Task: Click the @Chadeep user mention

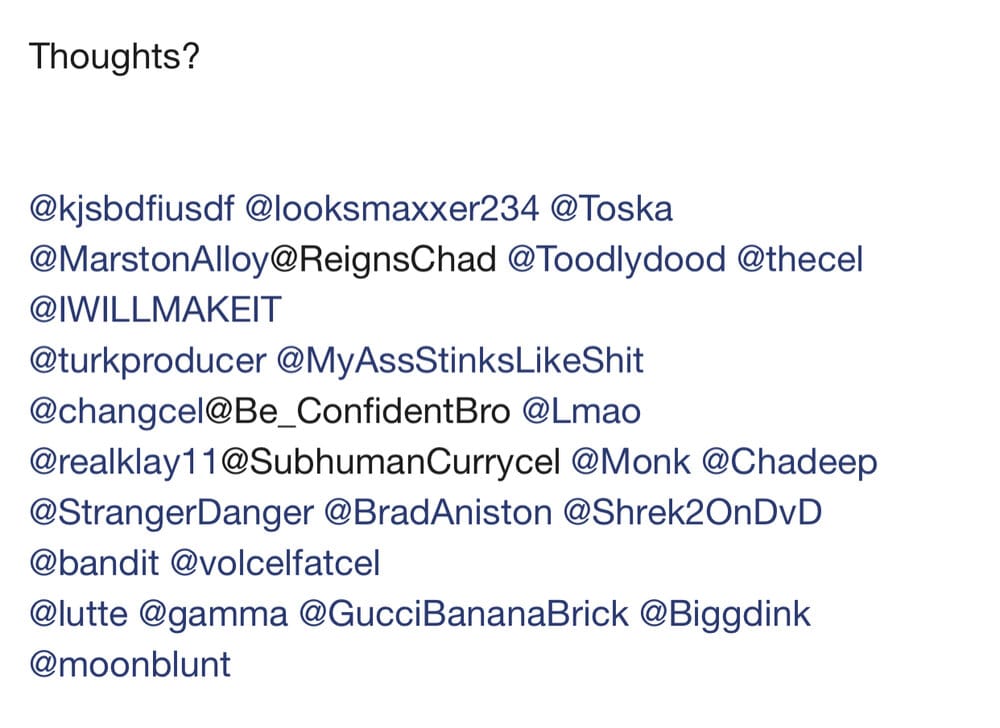Action: pyautogui.click(x=790, y=463)
